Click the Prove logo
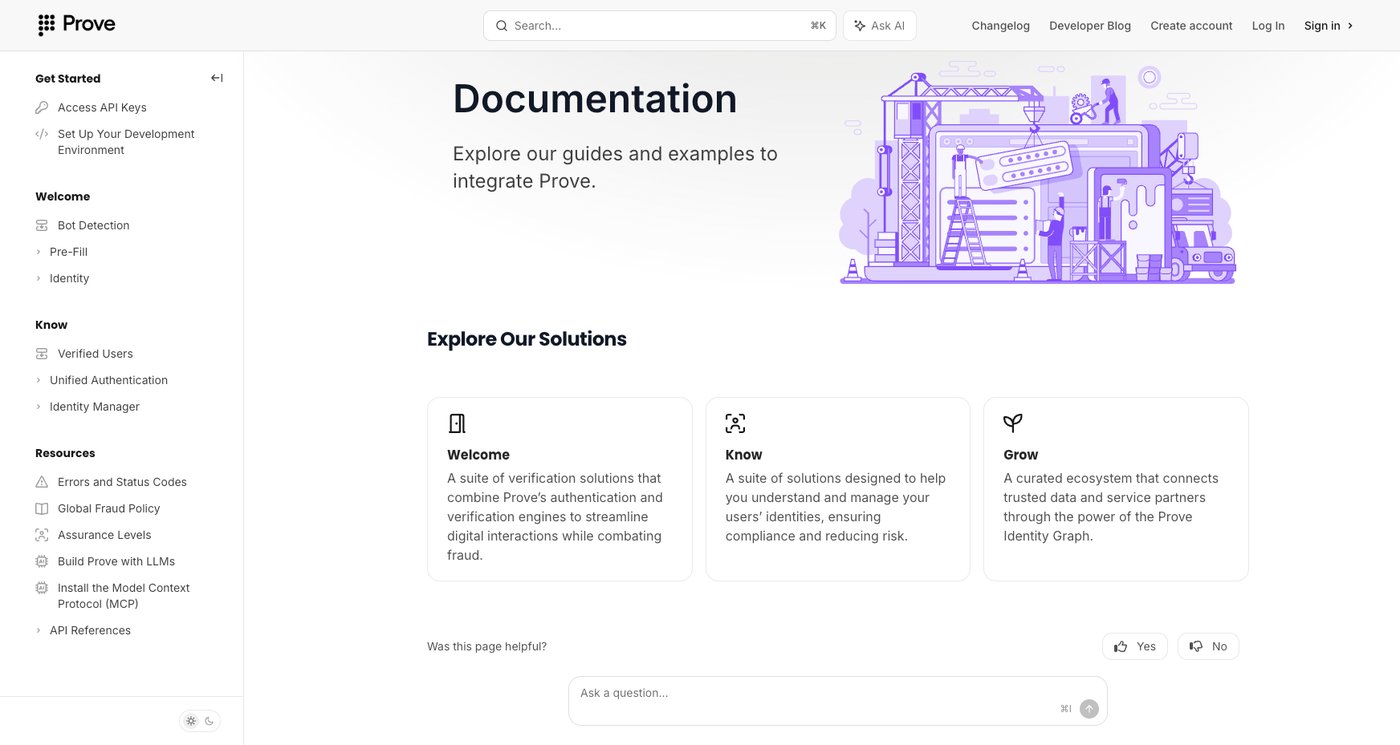This screenshot has width=1400, height=745. click(76, 24)
